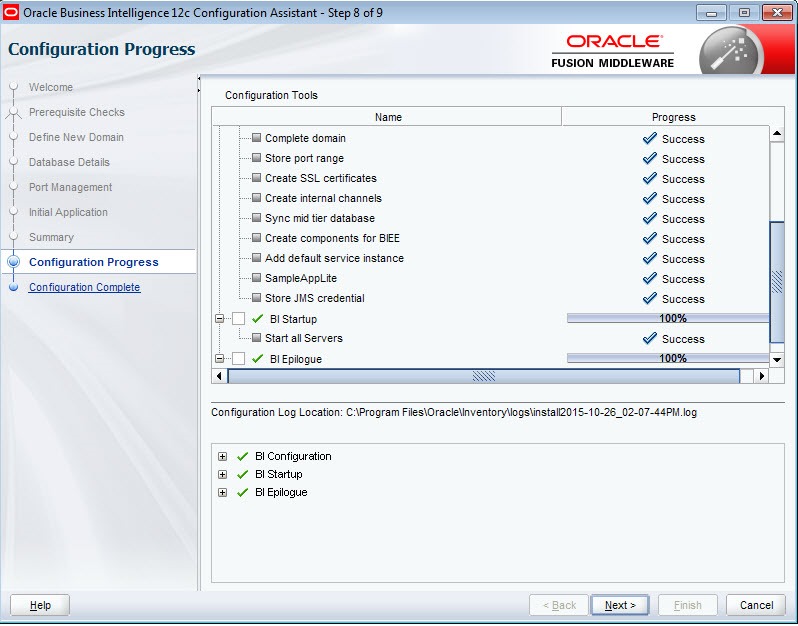
Task: Click the Cancel button
Action: pos(756,605)
